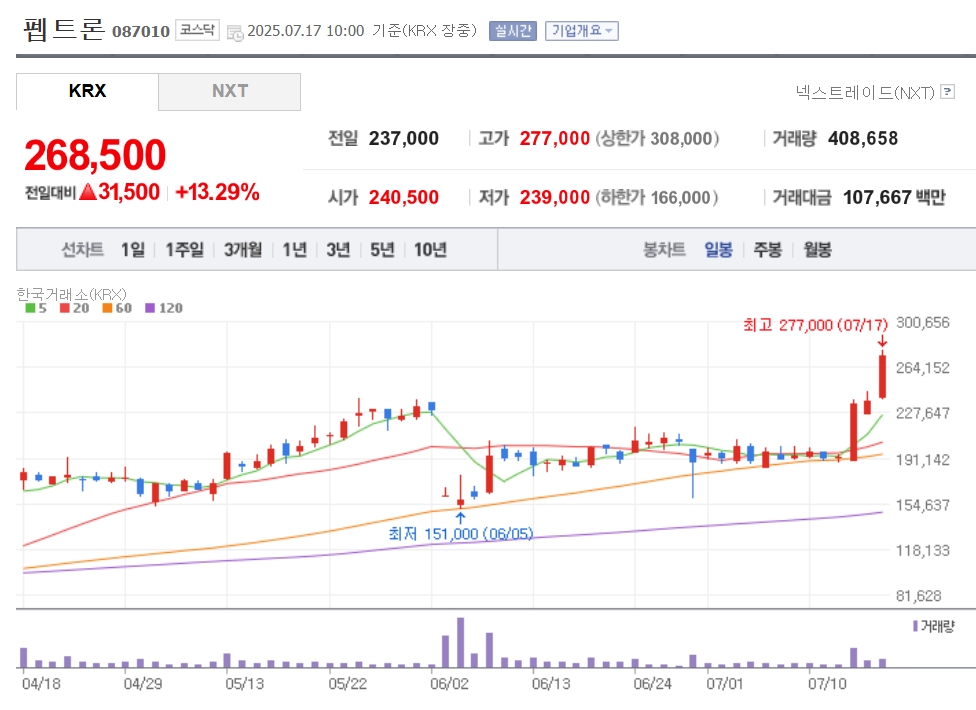The height and width of the screenshot is (710, 976).
Task: Click the red 20-day moving average legend
Action: pos(74,308)
